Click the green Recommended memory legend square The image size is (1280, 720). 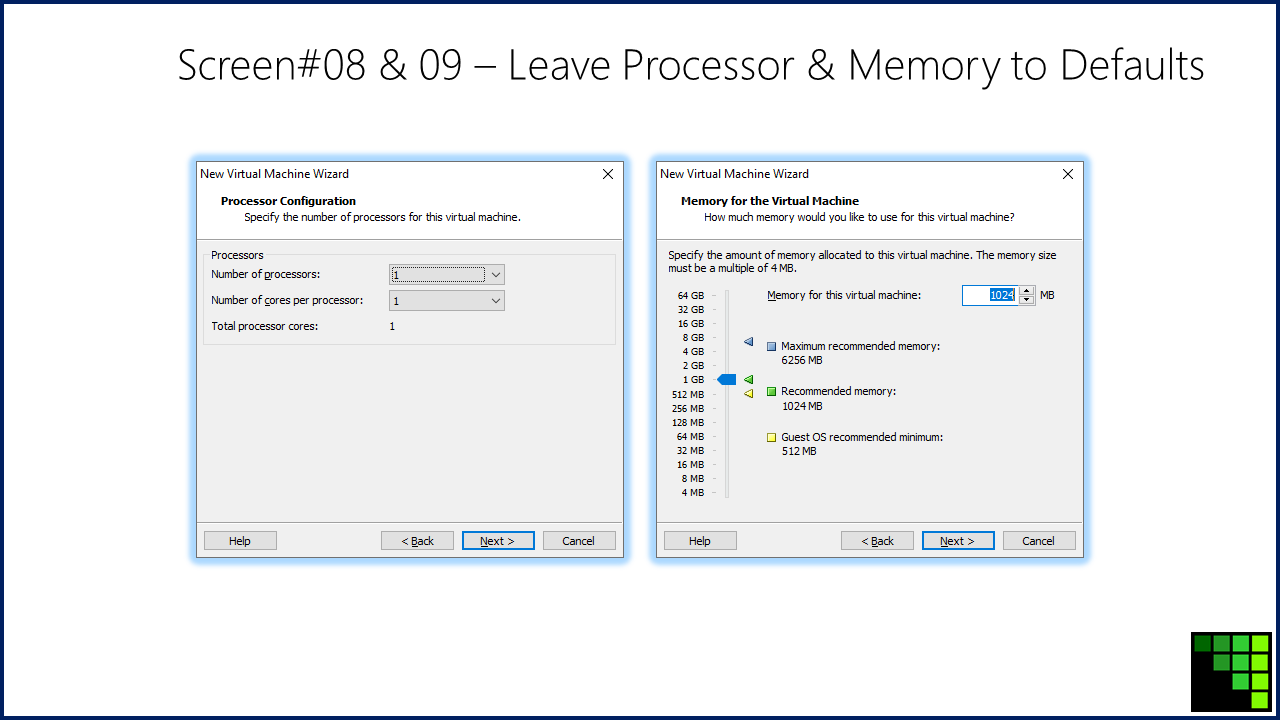771,392
